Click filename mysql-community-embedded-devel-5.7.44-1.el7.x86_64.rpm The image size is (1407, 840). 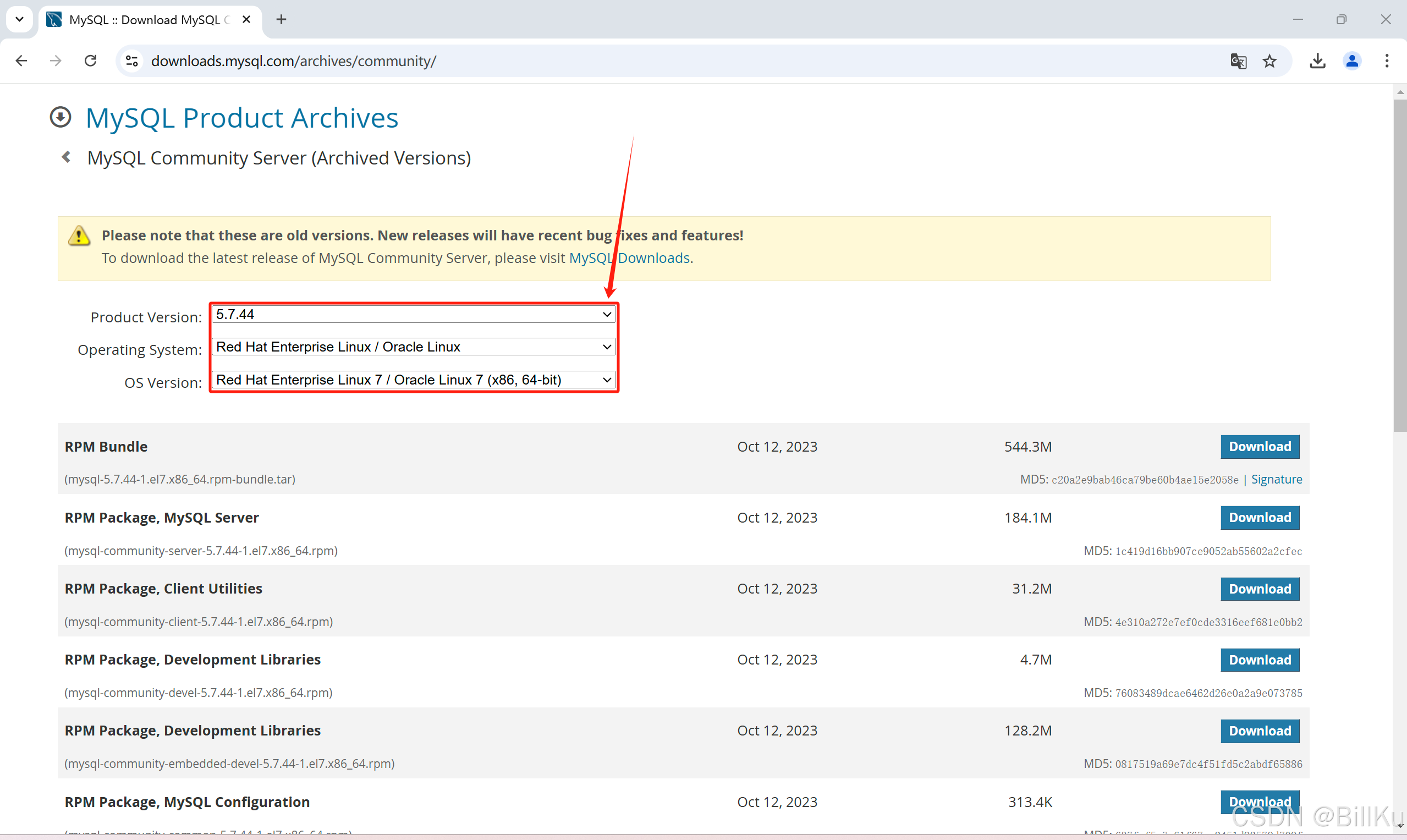[229, 764]
